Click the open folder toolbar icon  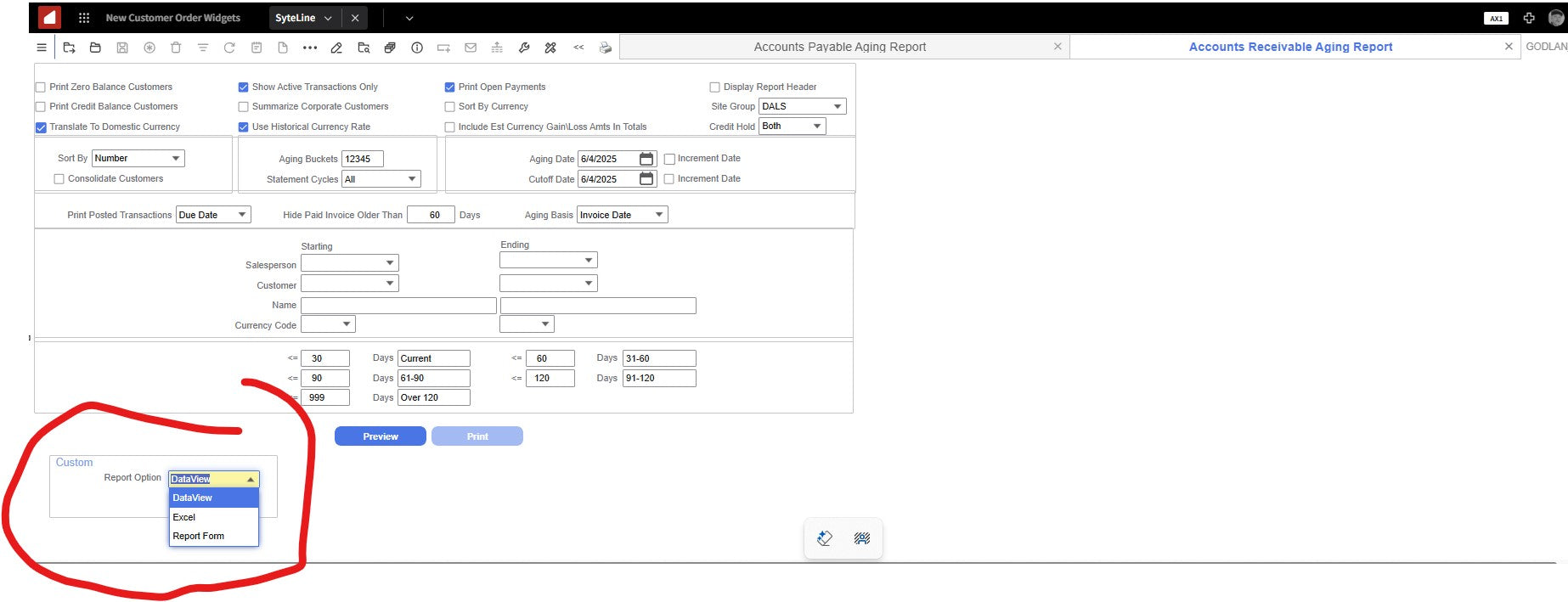[95, 48]
